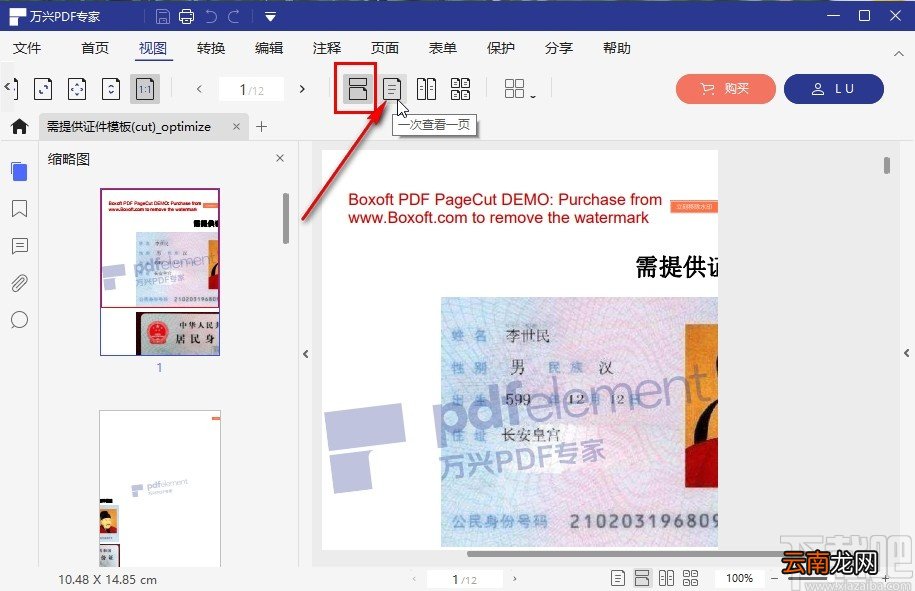This screenshot has width=915, height=591.
Task: Select single page view in status bar
Action: (618, 578)
